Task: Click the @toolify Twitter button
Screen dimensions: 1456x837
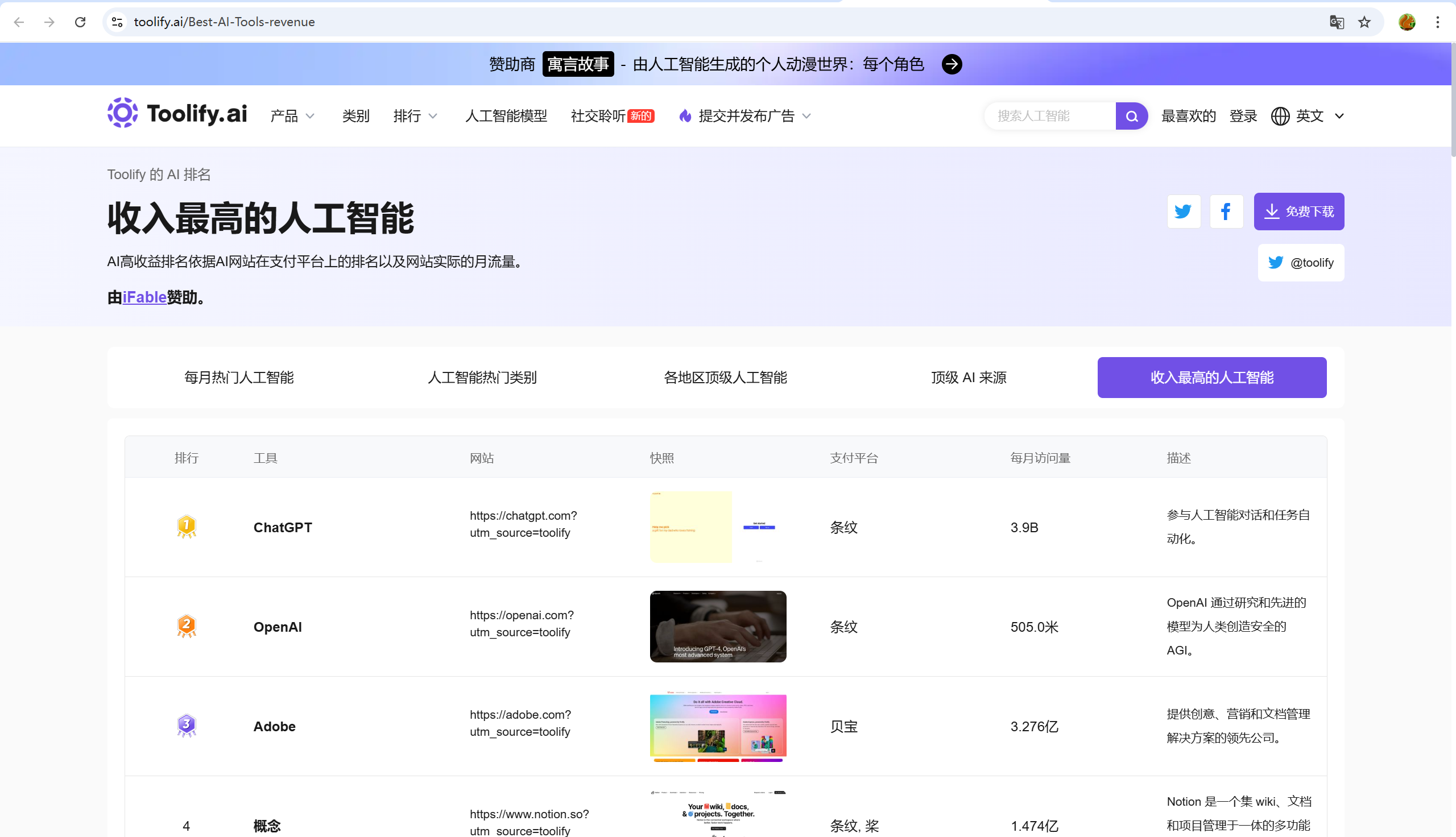Action: pyautogui.click(x=1301, y=262)
